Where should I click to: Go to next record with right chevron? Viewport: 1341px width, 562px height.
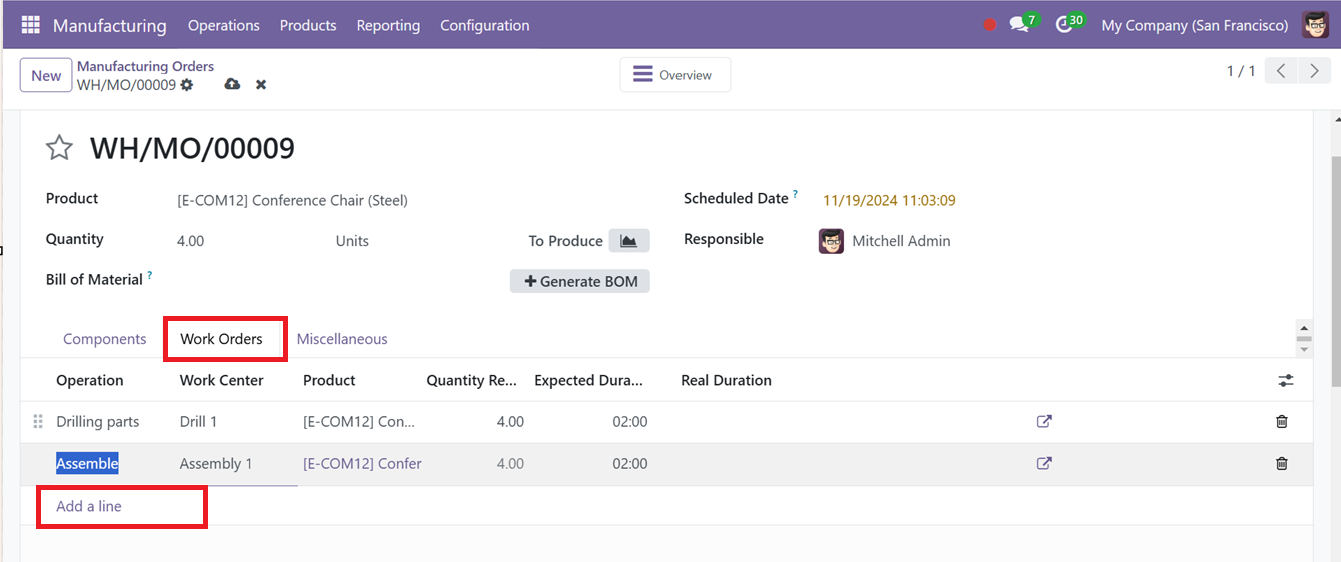click(x=1315, y=71)
